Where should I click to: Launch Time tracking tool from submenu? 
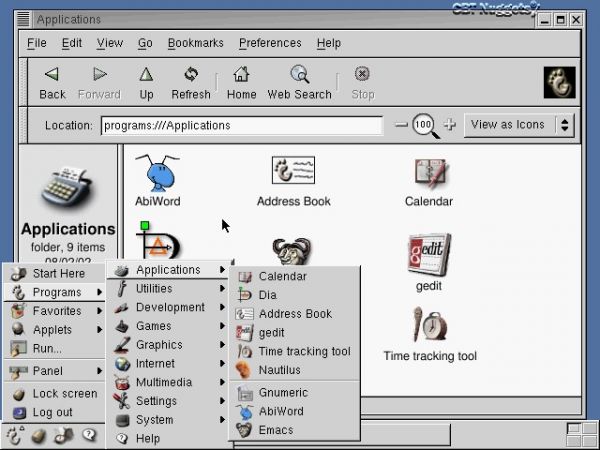[x=295, y=351]
